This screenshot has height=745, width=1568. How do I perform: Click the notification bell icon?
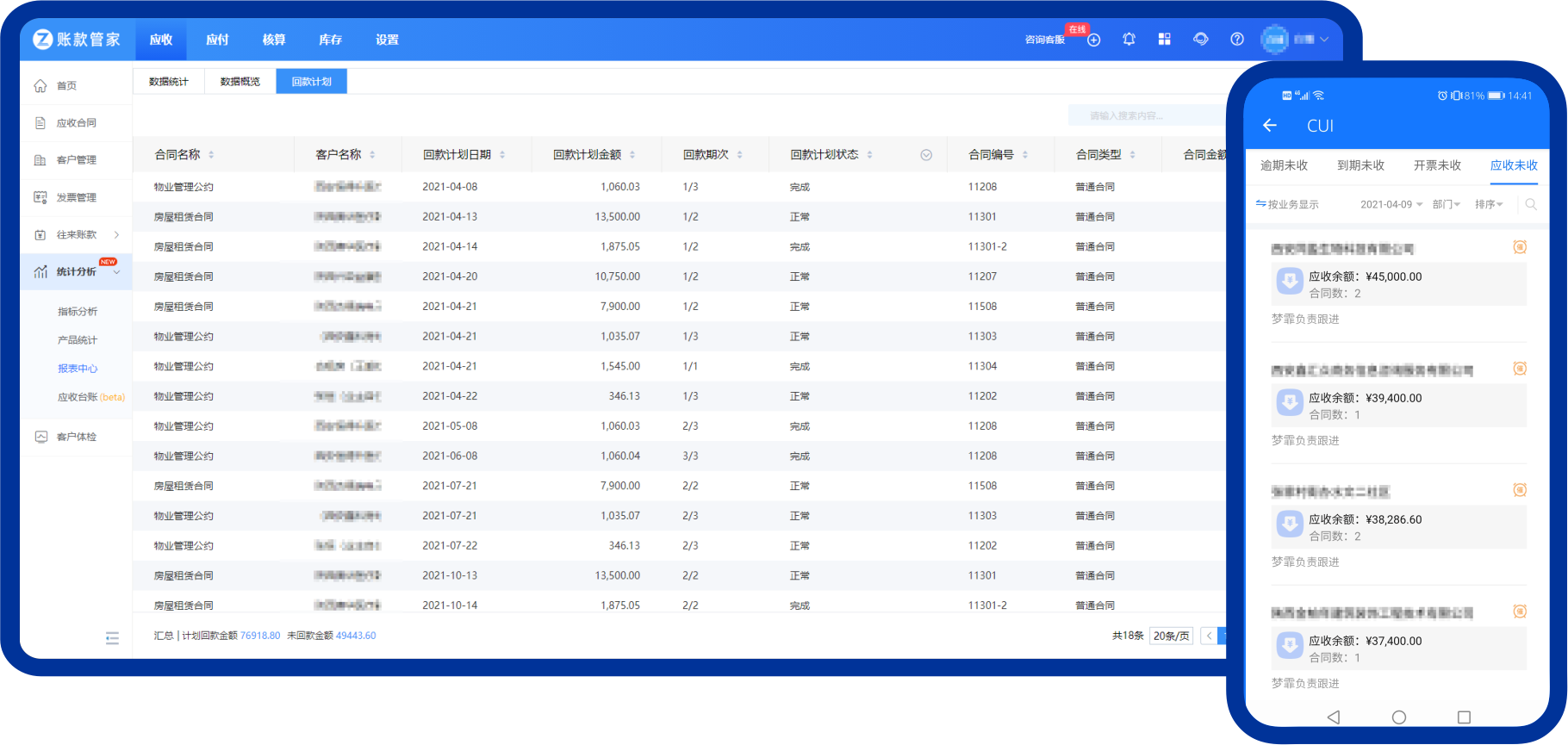coord(1129,40)
